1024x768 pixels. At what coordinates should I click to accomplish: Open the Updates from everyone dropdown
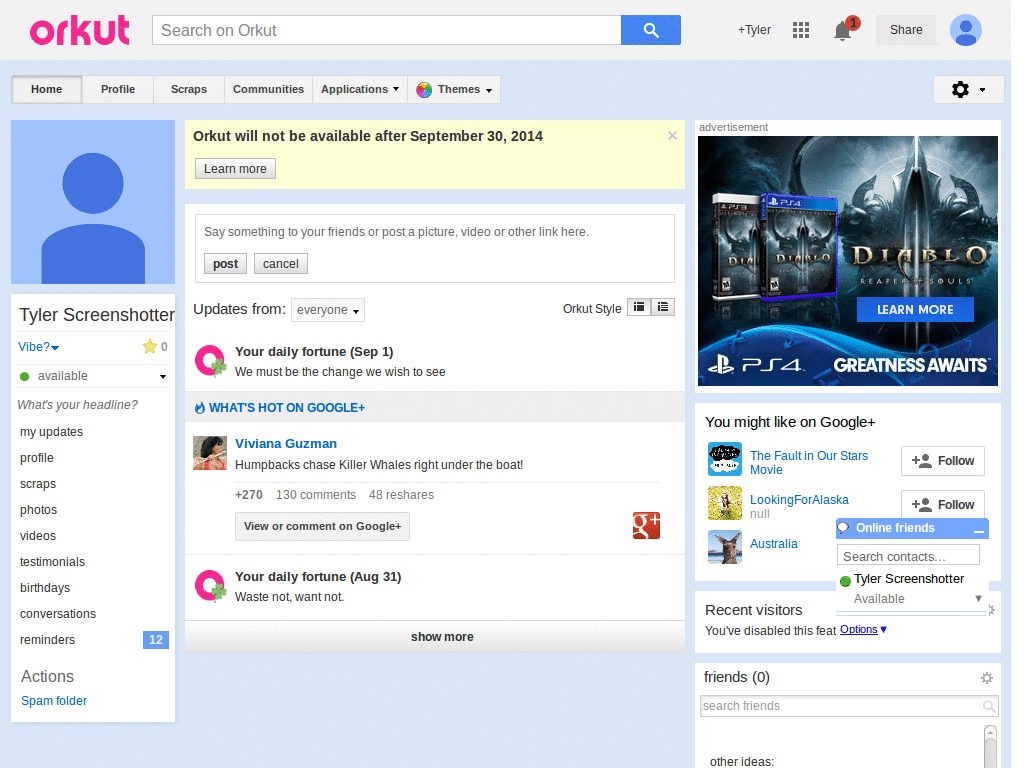tap(328, 310)
